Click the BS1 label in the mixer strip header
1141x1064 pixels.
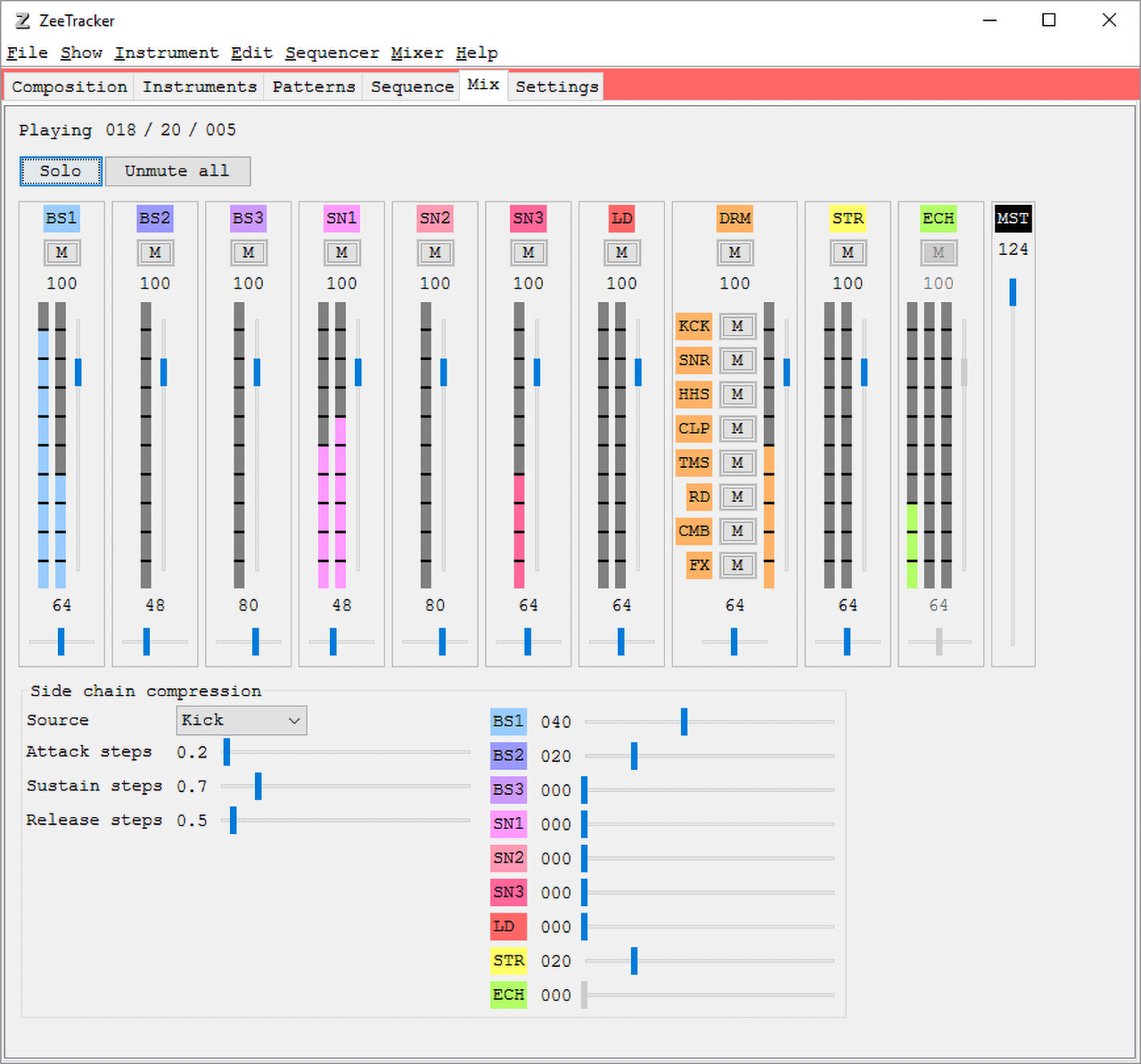(62, 218)
